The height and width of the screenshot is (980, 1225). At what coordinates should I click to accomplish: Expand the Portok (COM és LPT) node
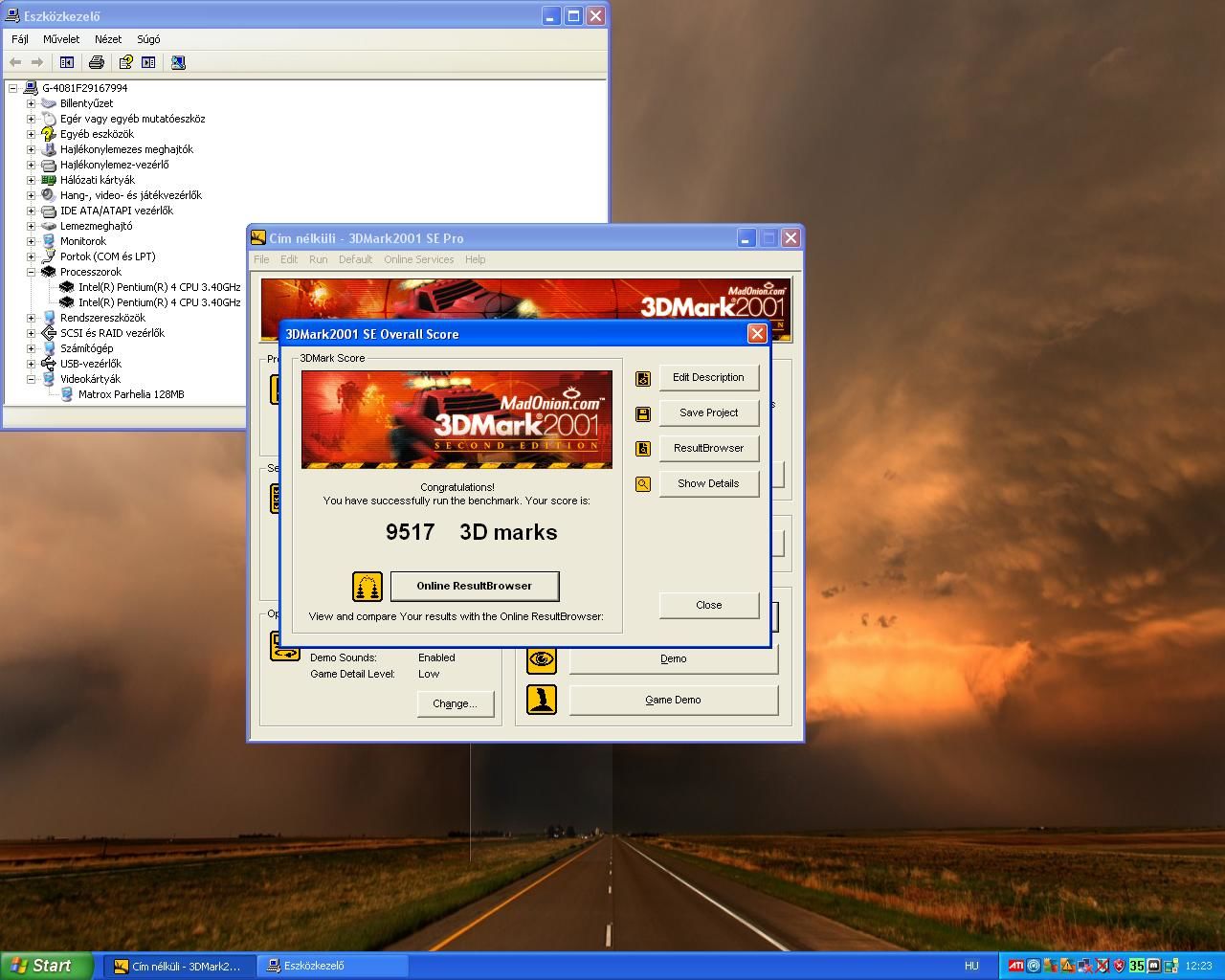31,256
